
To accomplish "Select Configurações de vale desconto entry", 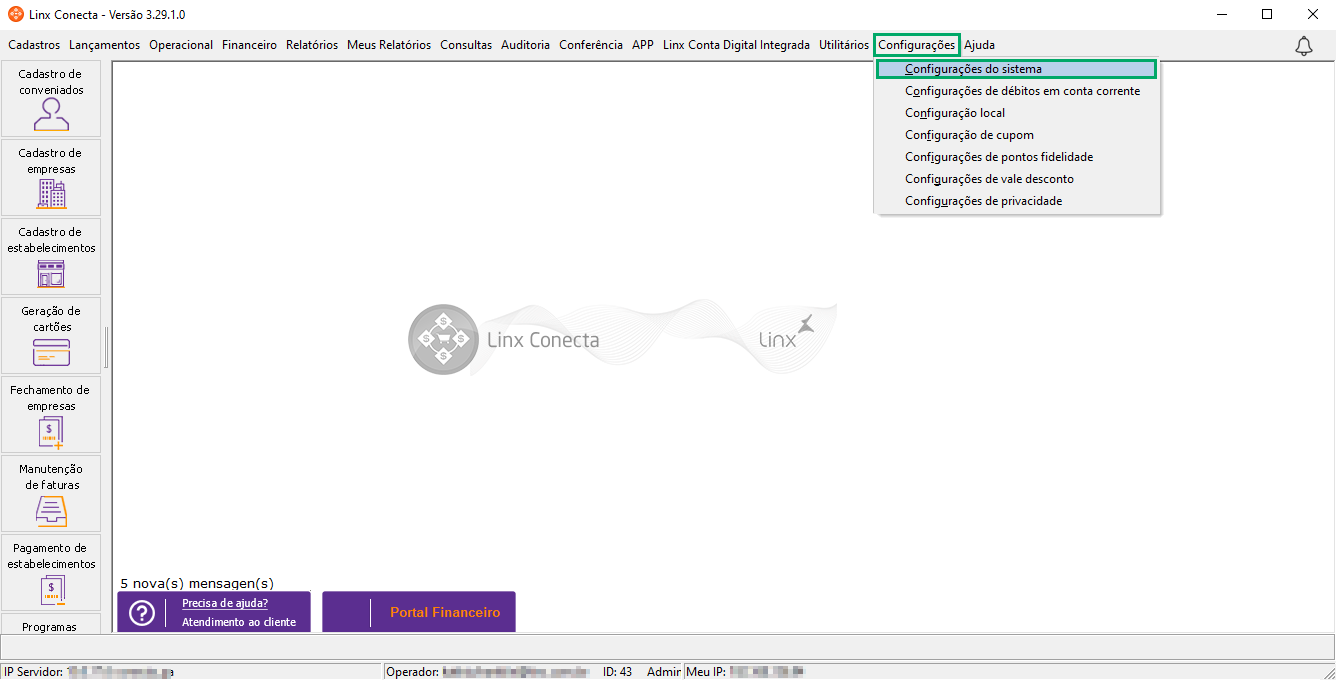I will (x=1017, y=179).
